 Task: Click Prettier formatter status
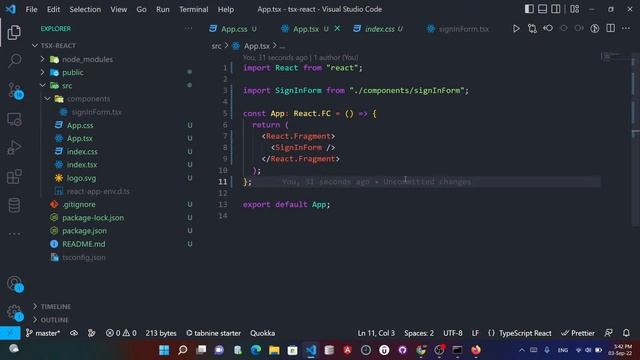coord(578,333)
